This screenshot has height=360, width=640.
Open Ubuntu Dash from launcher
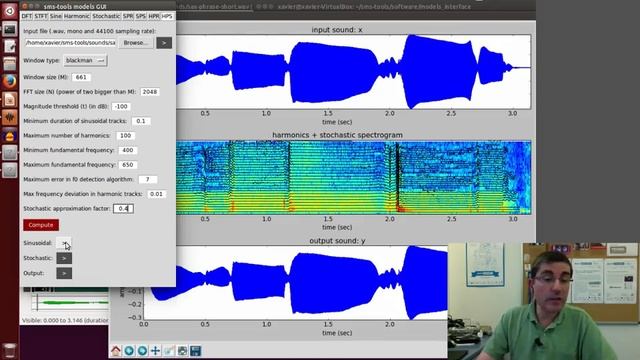(x=9, y=11)
